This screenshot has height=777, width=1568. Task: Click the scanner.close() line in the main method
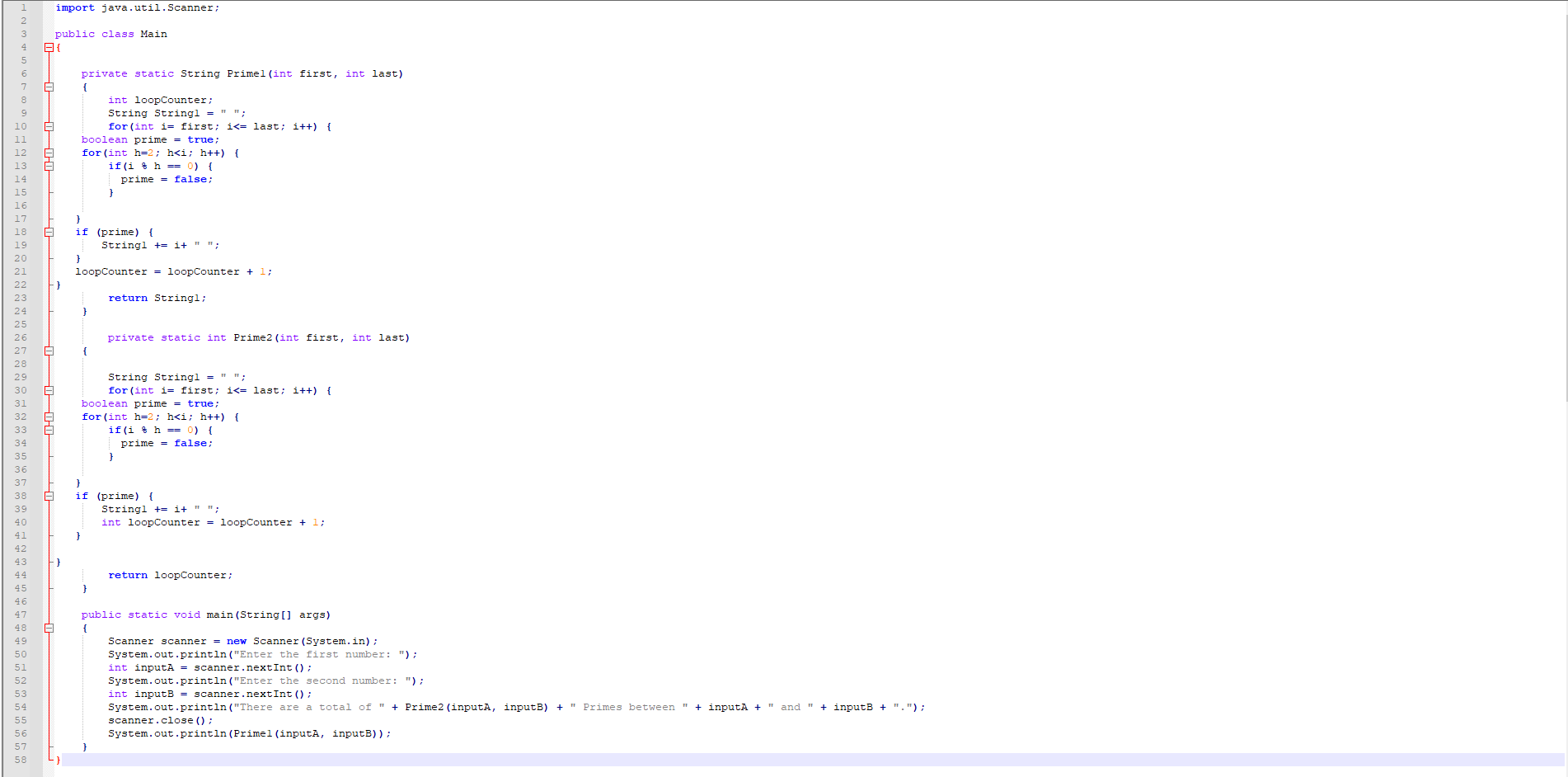coord(159,720)
